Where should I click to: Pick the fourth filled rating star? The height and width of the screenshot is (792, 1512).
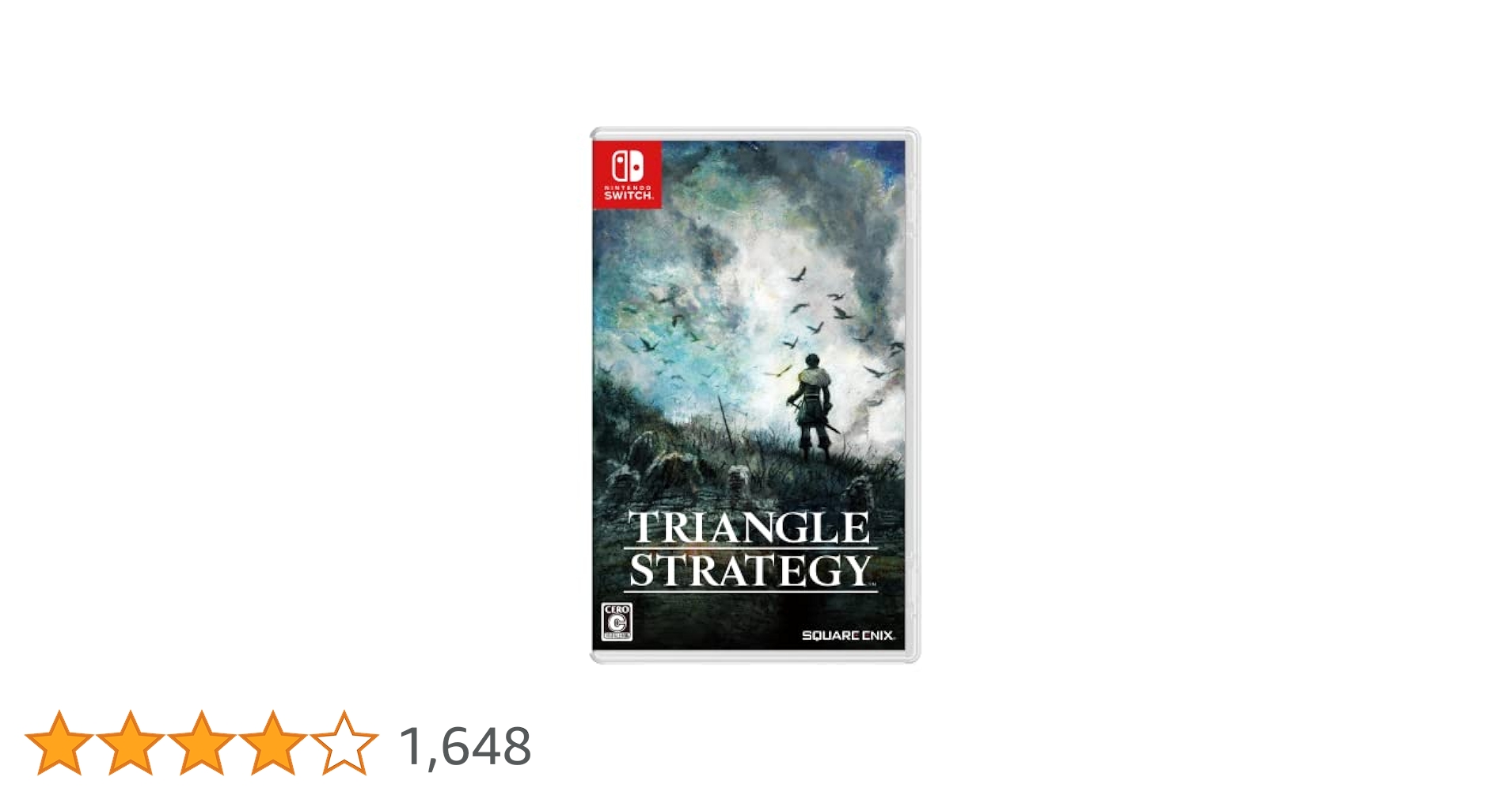click(273, 743)
